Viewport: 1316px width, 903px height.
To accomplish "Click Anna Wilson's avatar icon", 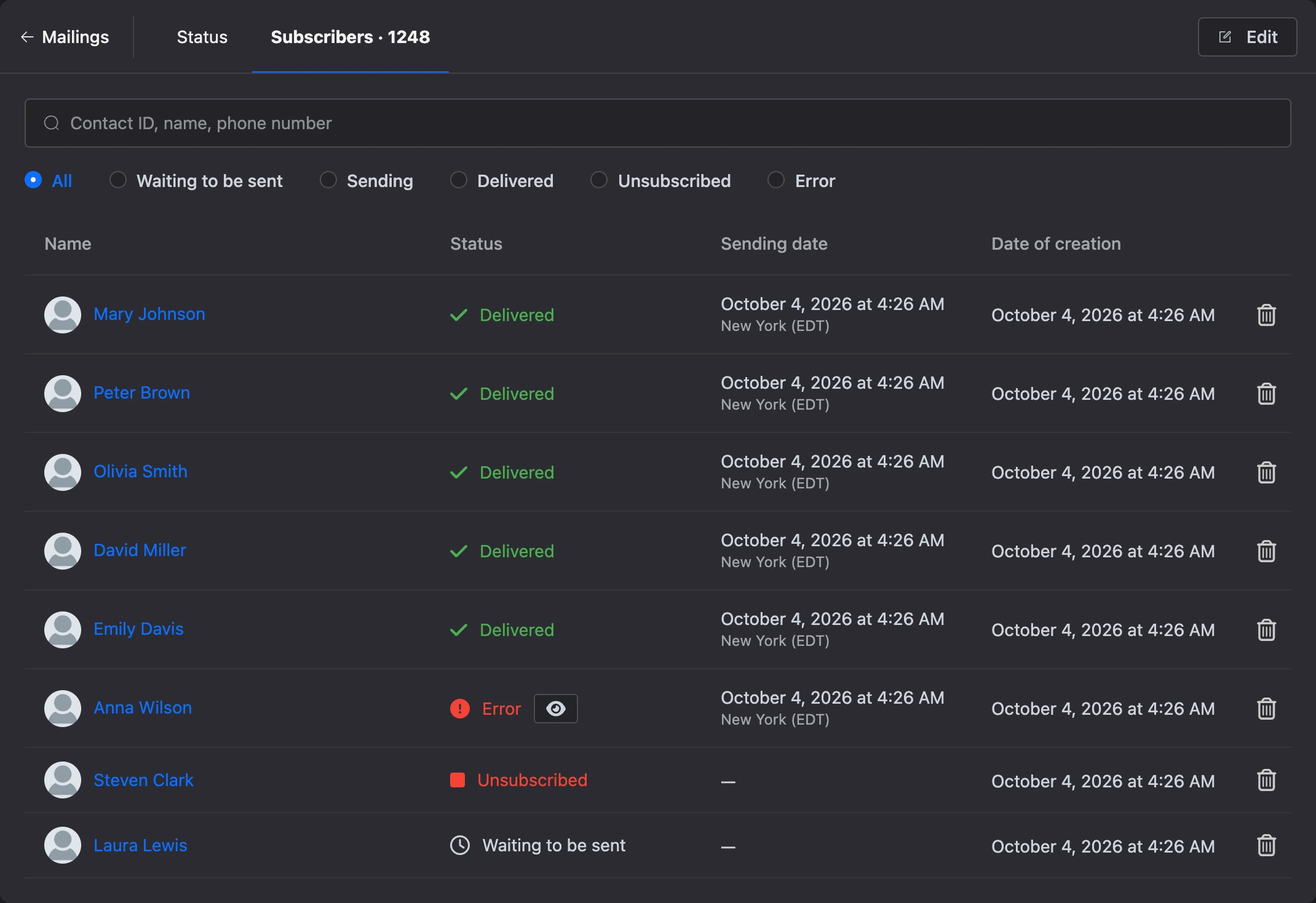I will pos(63,709).
